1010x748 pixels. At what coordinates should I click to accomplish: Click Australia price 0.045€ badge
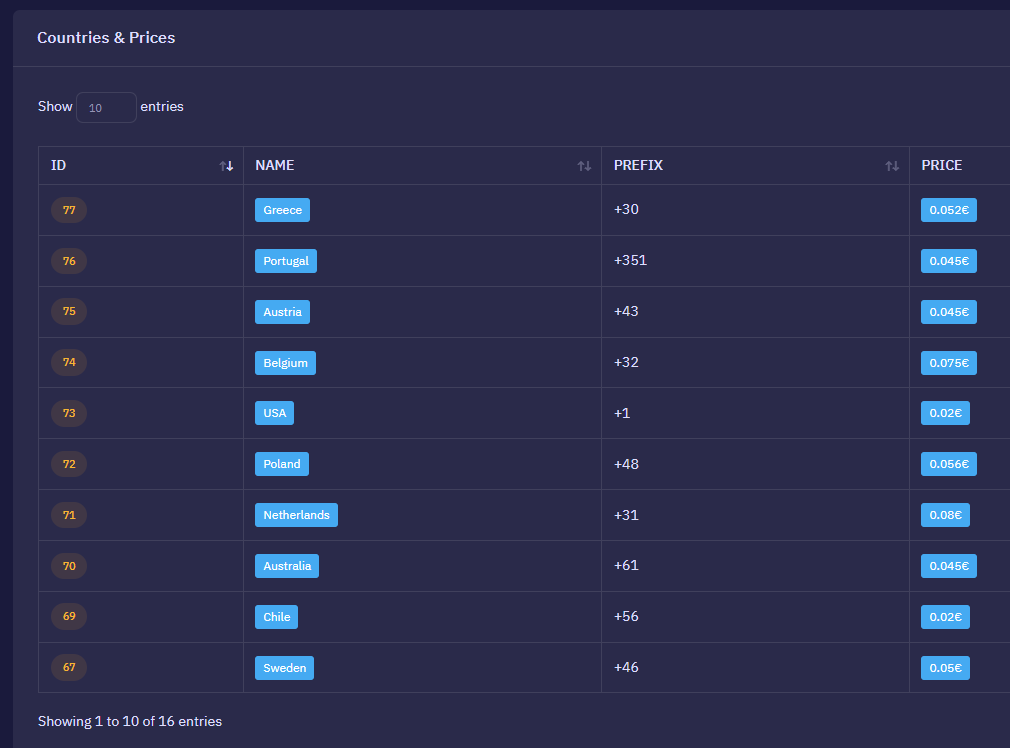949,566
